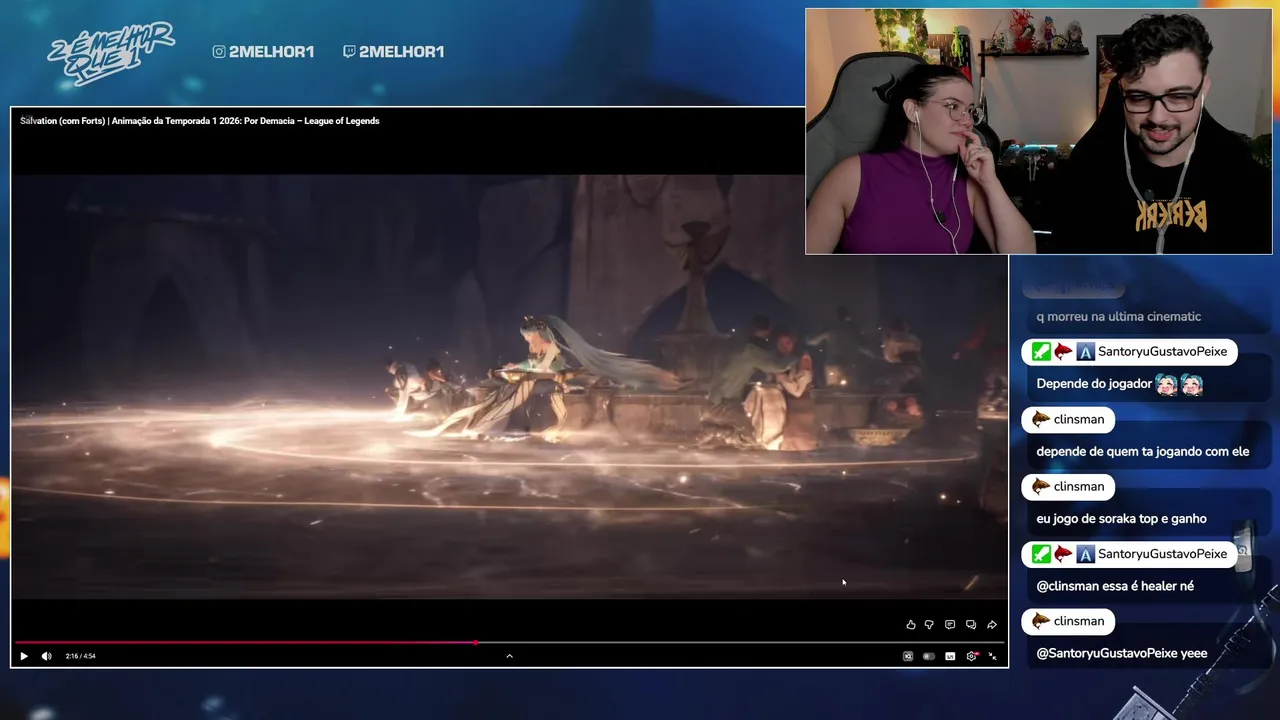
Task: Click username above 'Depende do jogador'
Action: pos(1162,352)
